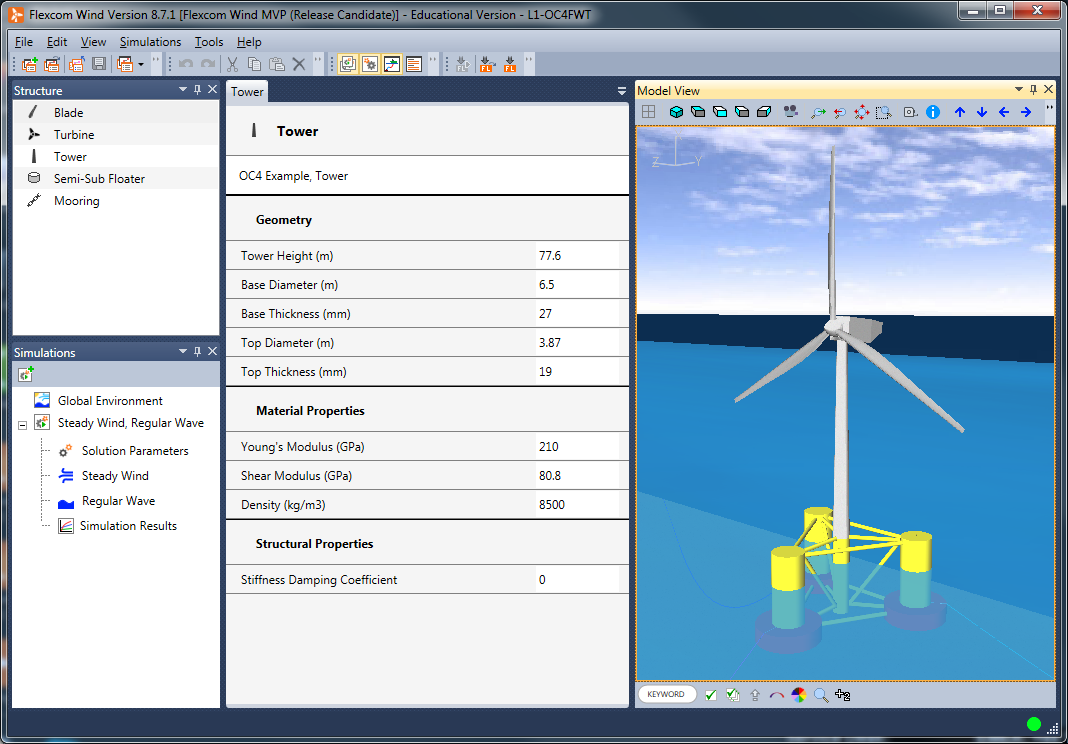Click the add simulation icon in Simulations panel
Image resolution: width=1068 pixels, height=744 pixels.
pyautogui.click(x=26, y=374)
